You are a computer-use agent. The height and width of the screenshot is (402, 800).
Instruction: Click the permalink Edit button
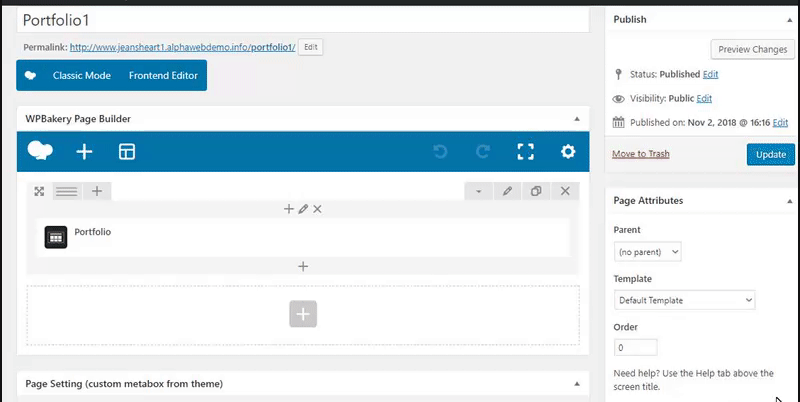[x=311, y=47]
